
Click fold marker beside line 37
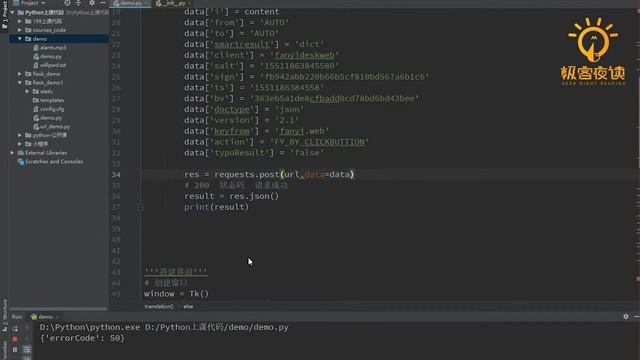[x=140, y=207]
